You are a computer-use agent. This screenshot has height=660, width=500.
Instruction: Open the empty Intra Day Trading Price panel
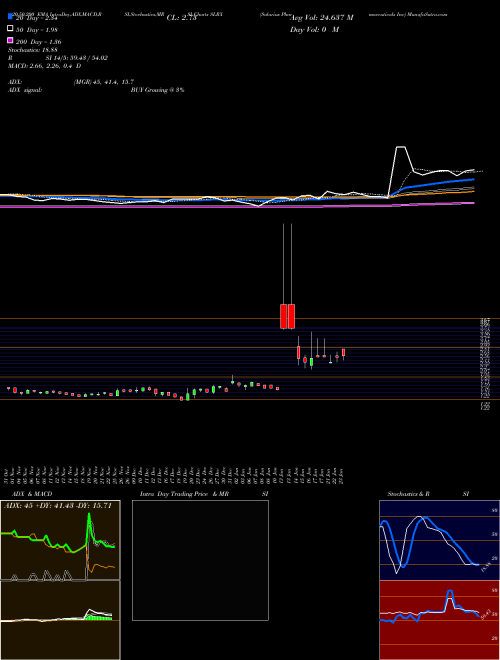[x=200, y=560]
